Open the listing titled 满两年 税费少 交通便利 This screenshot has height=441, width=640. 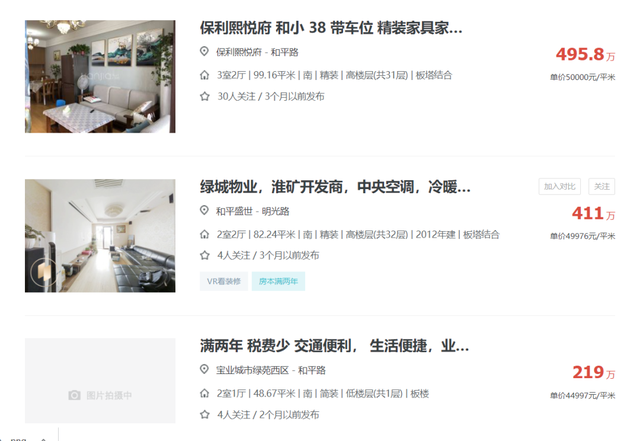tap(334, 346)
